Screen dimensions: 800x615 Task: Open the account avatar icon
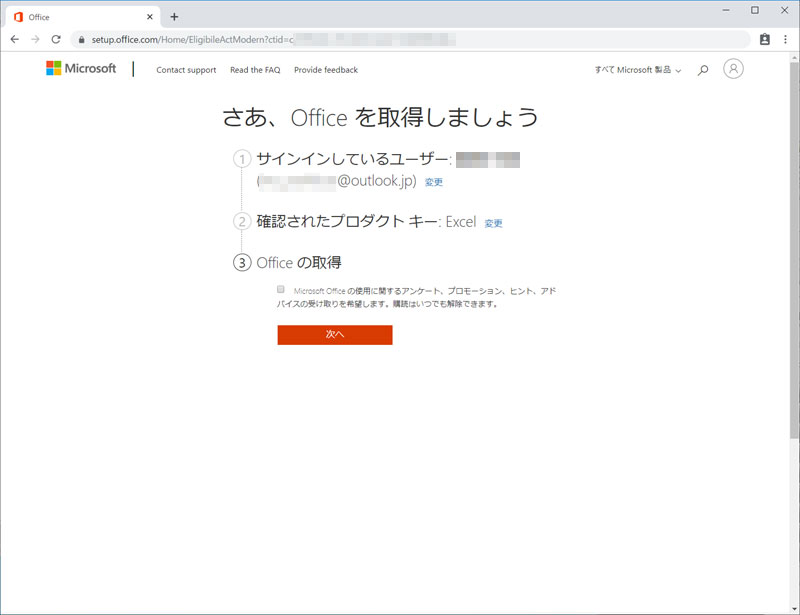733,68
